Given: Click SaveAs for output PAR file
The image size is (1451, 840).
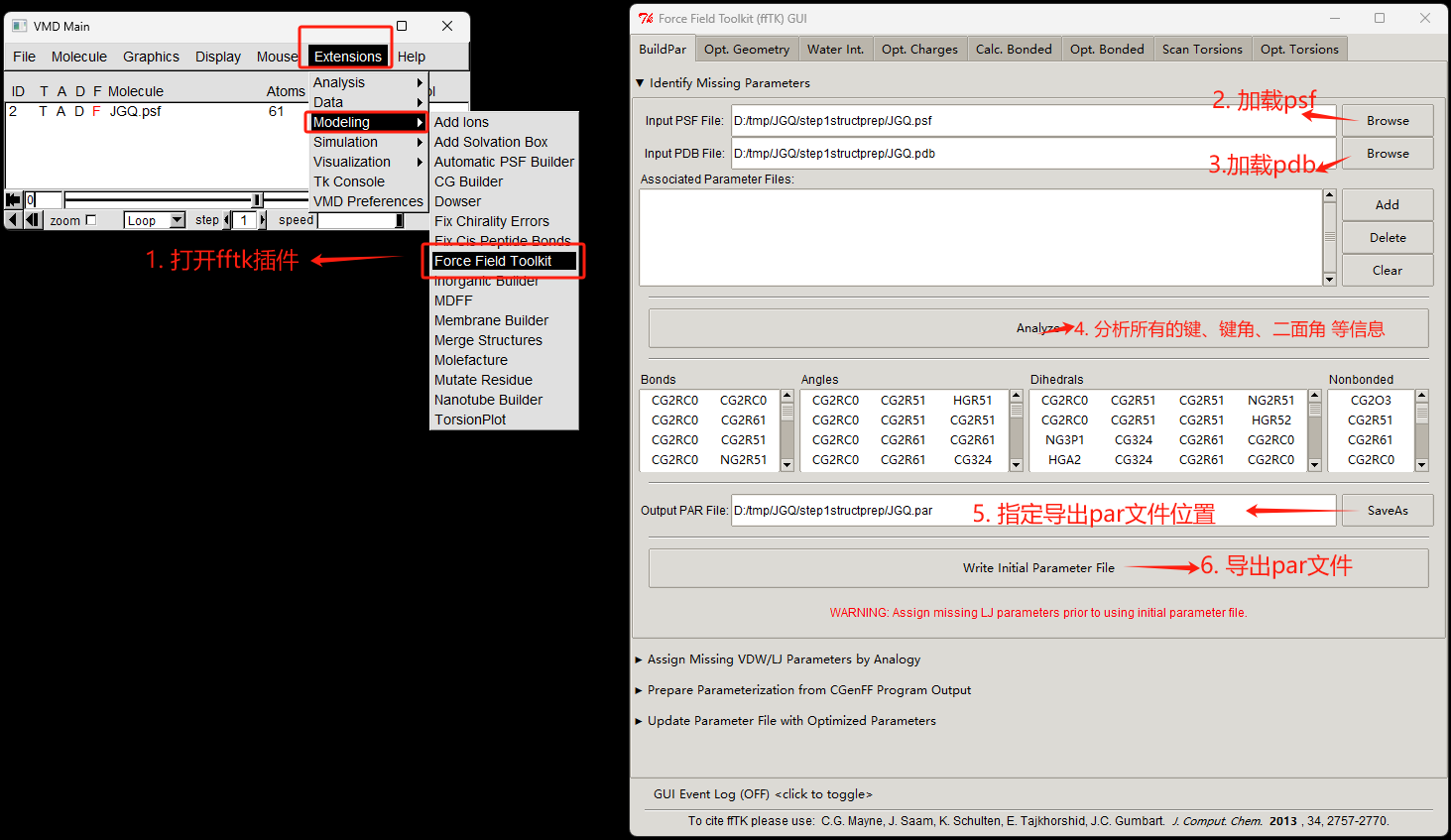Looking at the screenshot, I should [1388, 511].
